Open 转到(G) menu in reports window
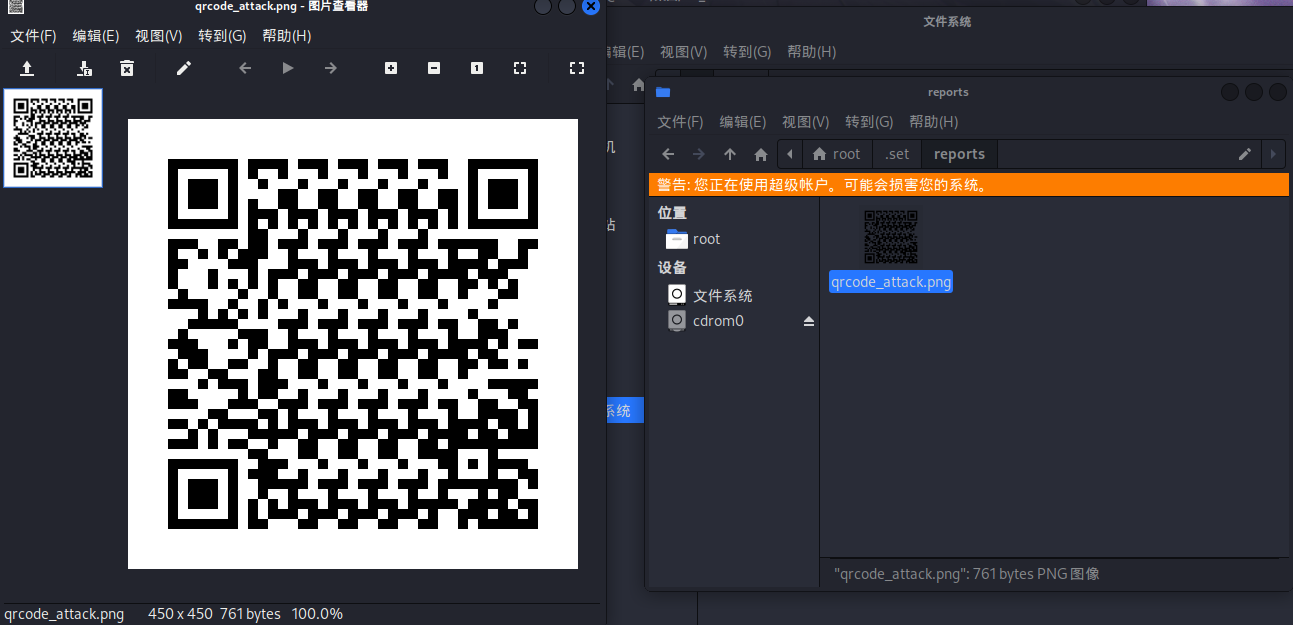The height and width of the screenshot is (625, 1293). (869, 122)
